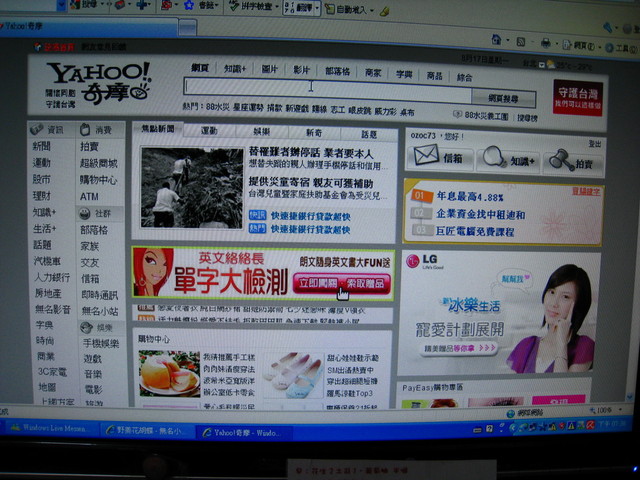Viewport: 640px width, 480px height.
Task: Open the 知識+ lightbulb icon
Action: 493,158
